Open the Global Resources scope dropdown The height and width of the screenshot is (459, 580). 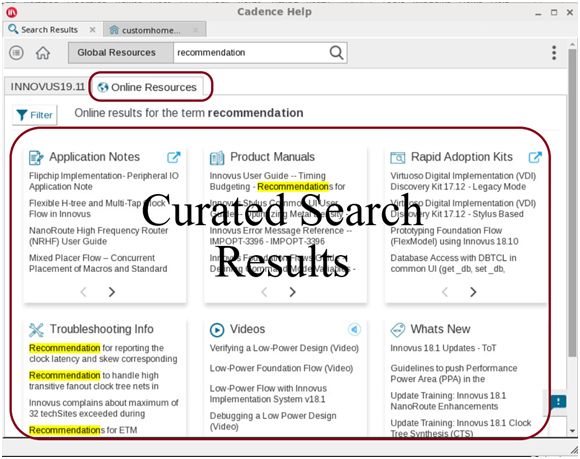(121, 53)
